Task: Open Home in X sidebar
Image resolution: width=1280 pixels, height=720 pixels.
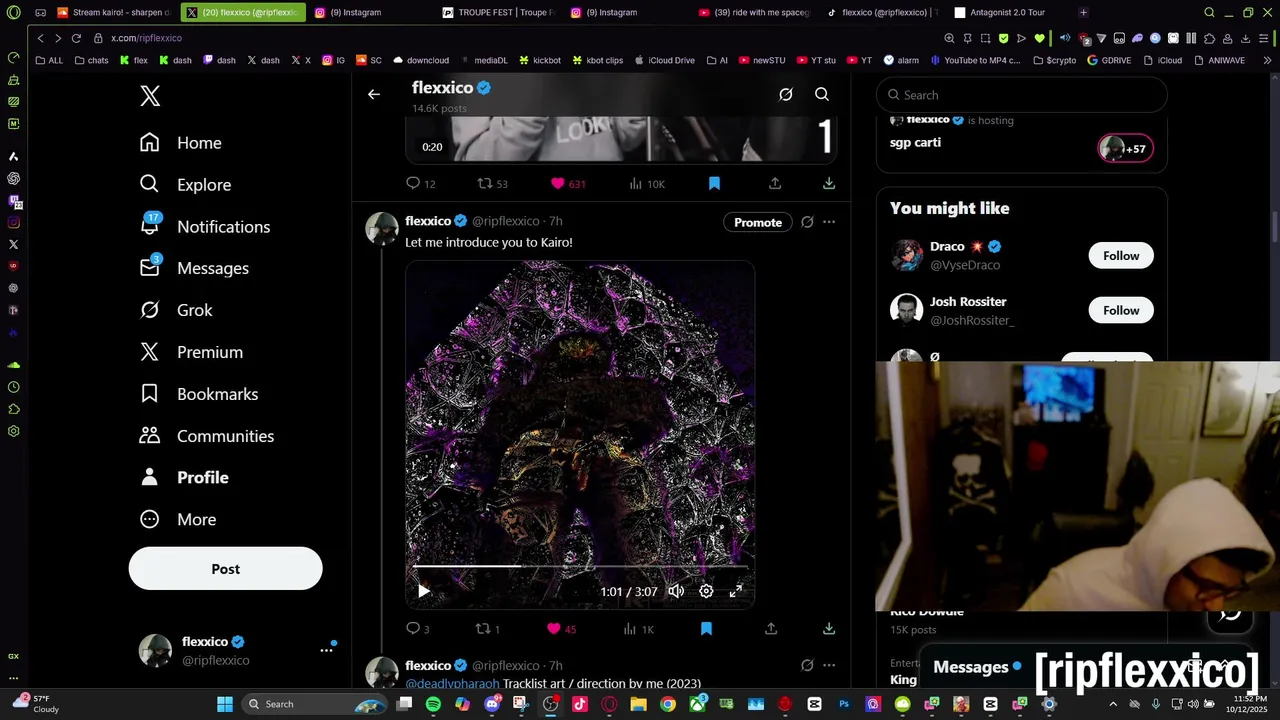Action: [x=181, y=143]
